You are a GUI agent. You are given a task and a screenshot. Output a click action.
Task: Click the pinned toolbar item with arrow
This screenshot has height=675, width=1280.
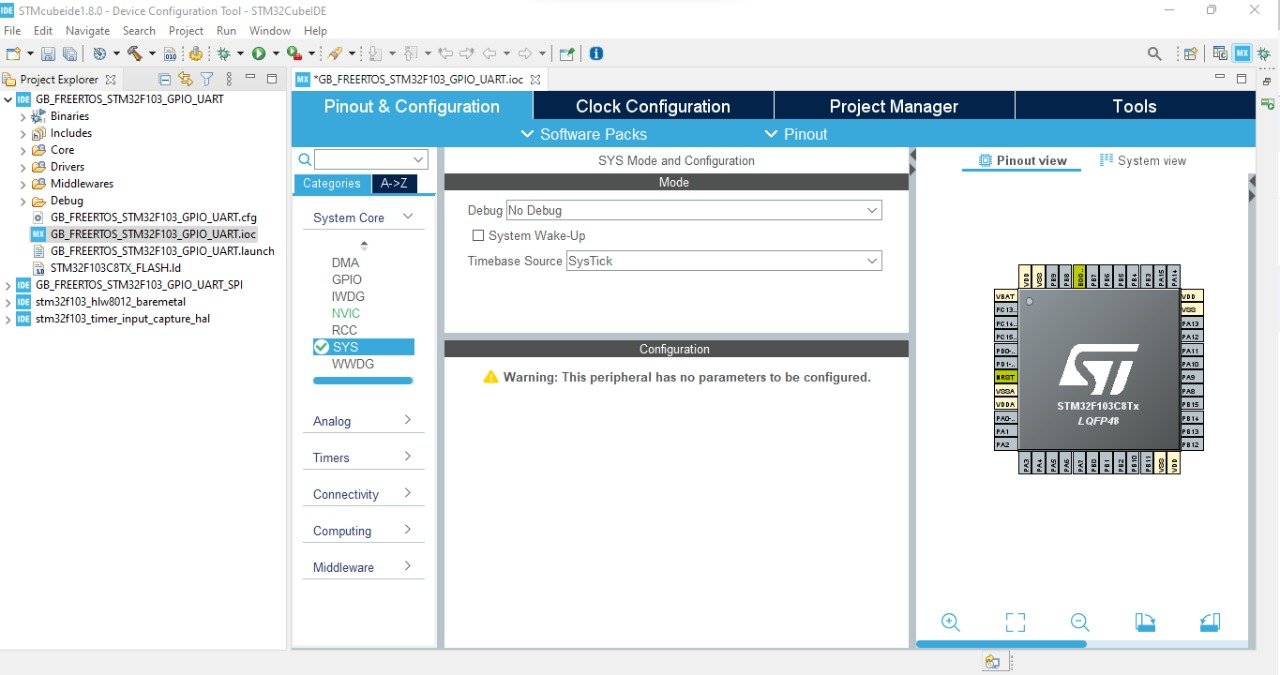[567, 54]
